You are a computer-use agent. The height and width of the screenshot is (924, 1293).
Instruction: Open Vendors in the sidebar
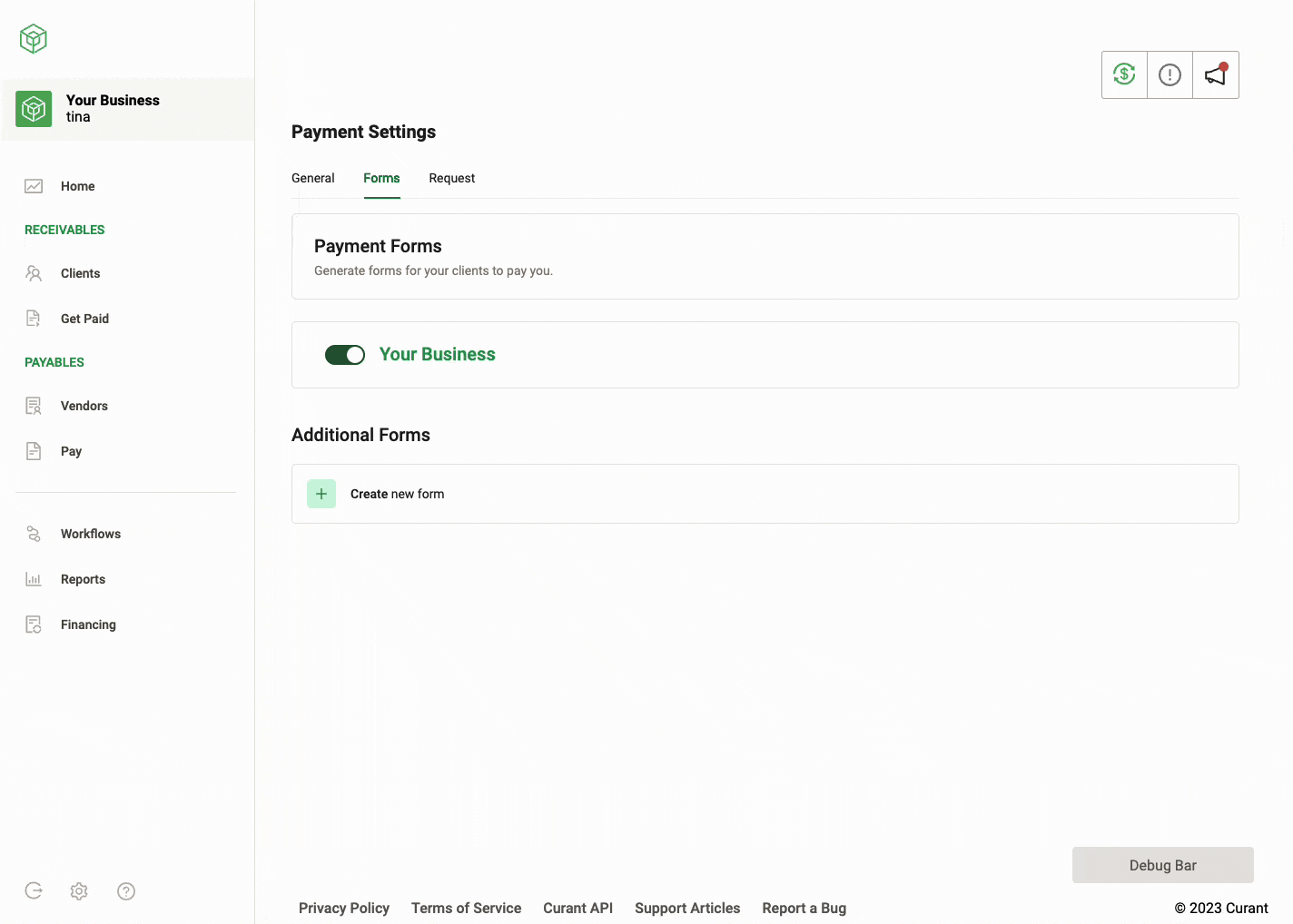[x=84, y=406]
